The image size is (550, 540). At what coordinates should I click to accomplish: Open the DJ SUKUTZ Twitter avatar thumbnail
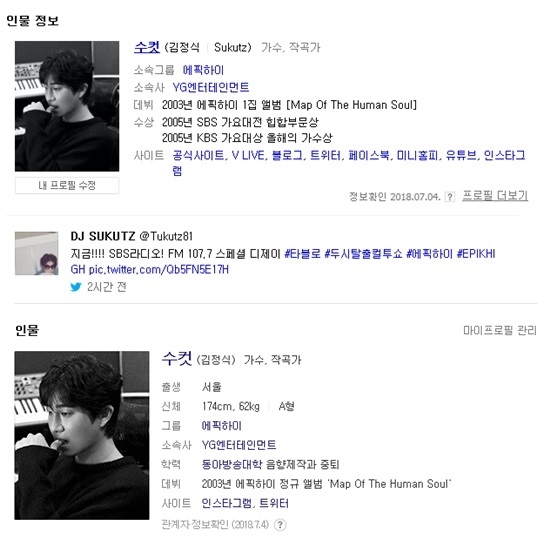tap(36, 253)
